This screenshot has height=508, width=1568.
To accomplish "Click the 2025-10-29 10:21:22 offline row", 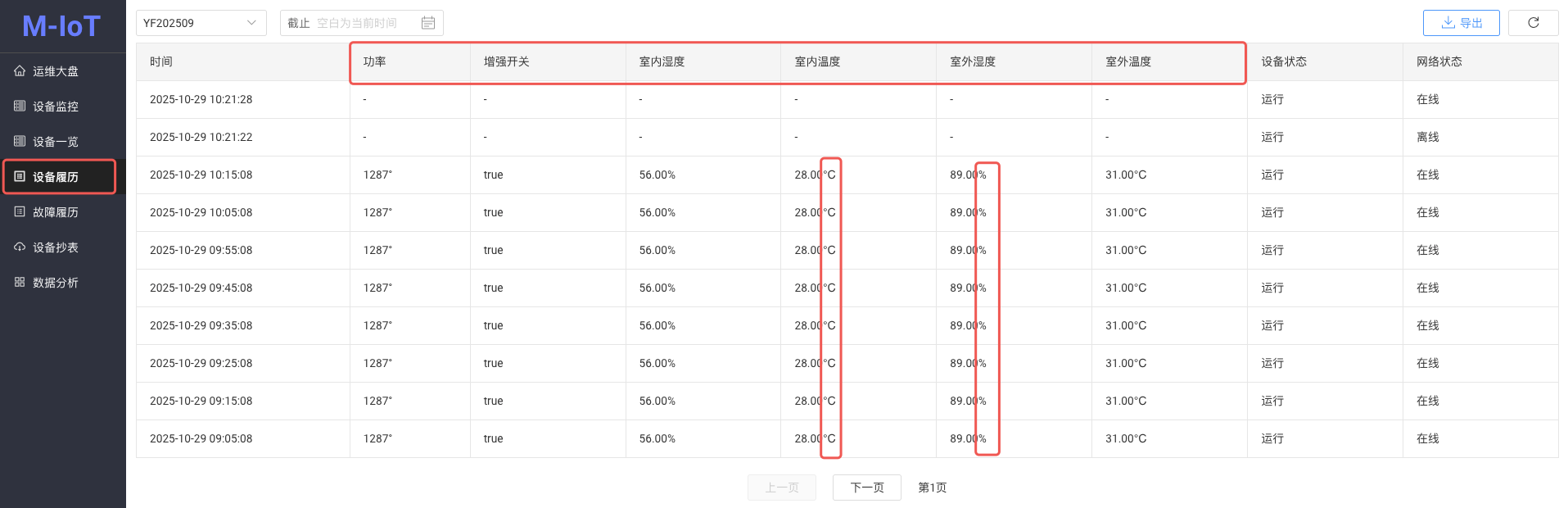I will 201,138.
